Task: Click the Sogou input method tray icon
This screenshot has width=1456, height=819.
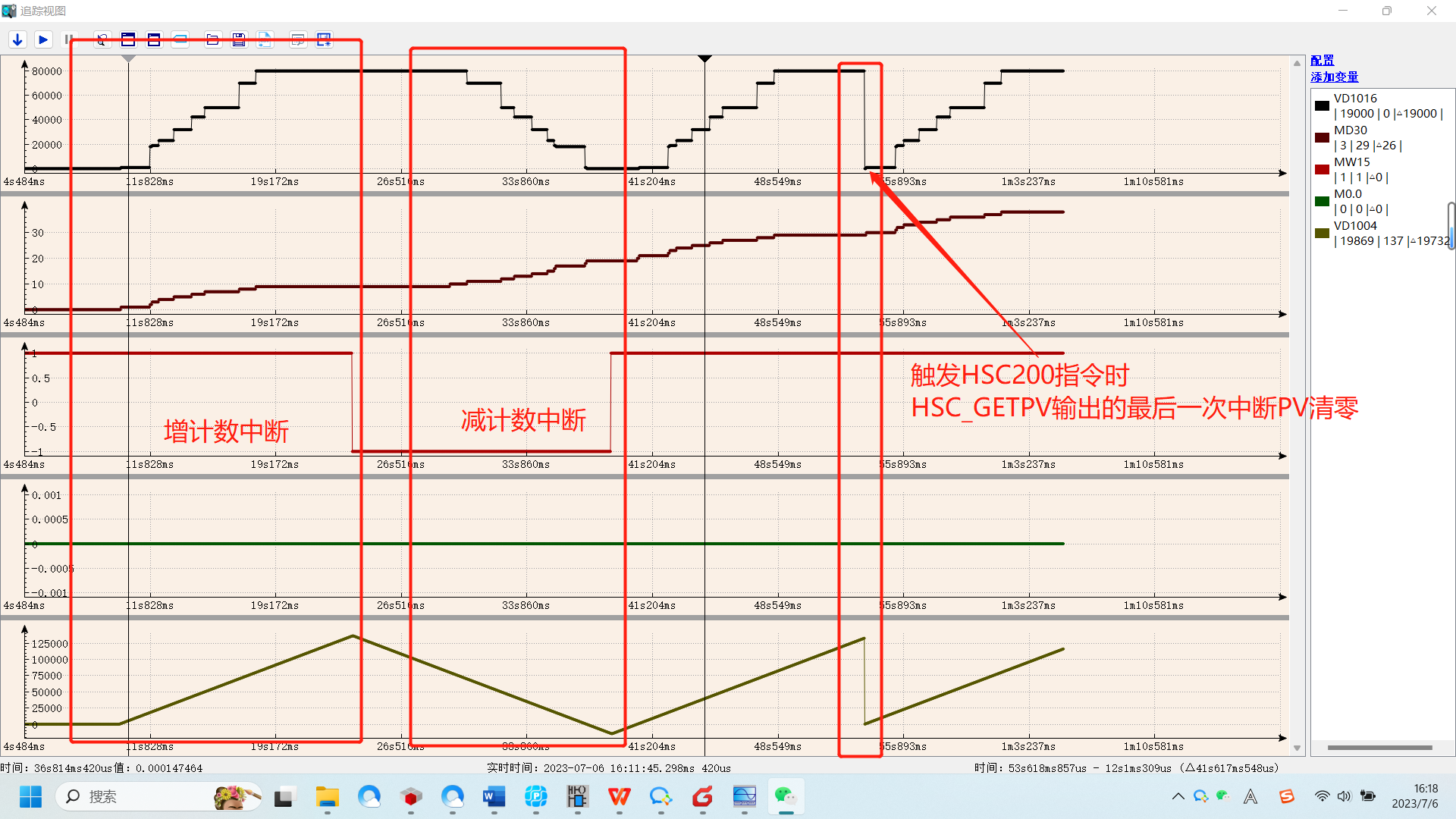Action: (1287, 796)
